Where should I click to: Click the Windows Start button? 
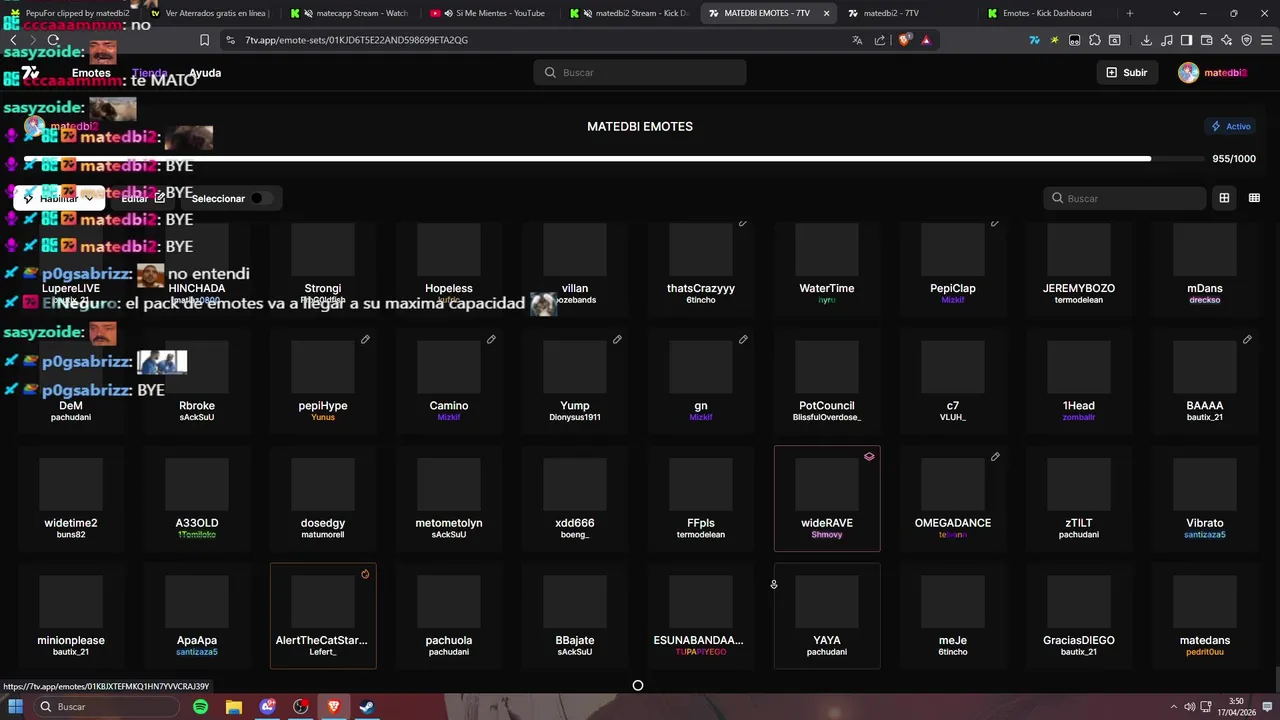pos(16,707)
